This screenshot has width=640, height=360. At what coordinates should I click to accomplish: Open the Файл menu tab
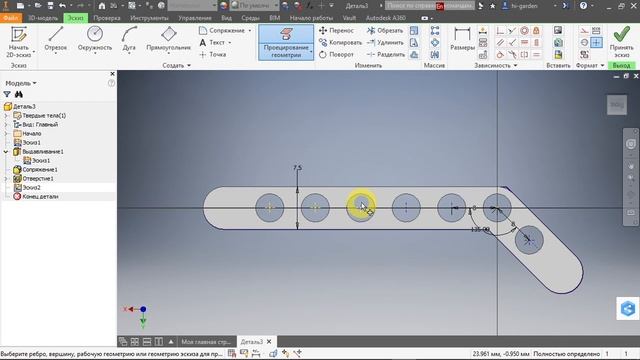(x=11, y=18)
